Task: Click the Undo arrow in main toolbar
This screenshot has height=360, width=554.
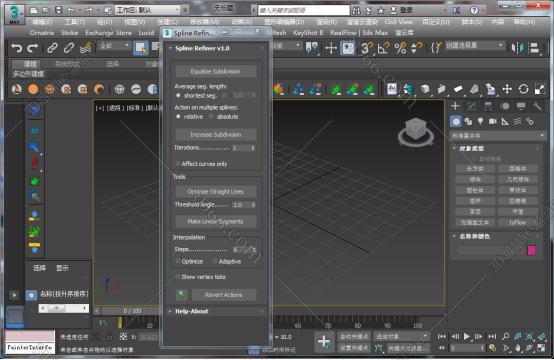Action: click(x=16, y=48)
